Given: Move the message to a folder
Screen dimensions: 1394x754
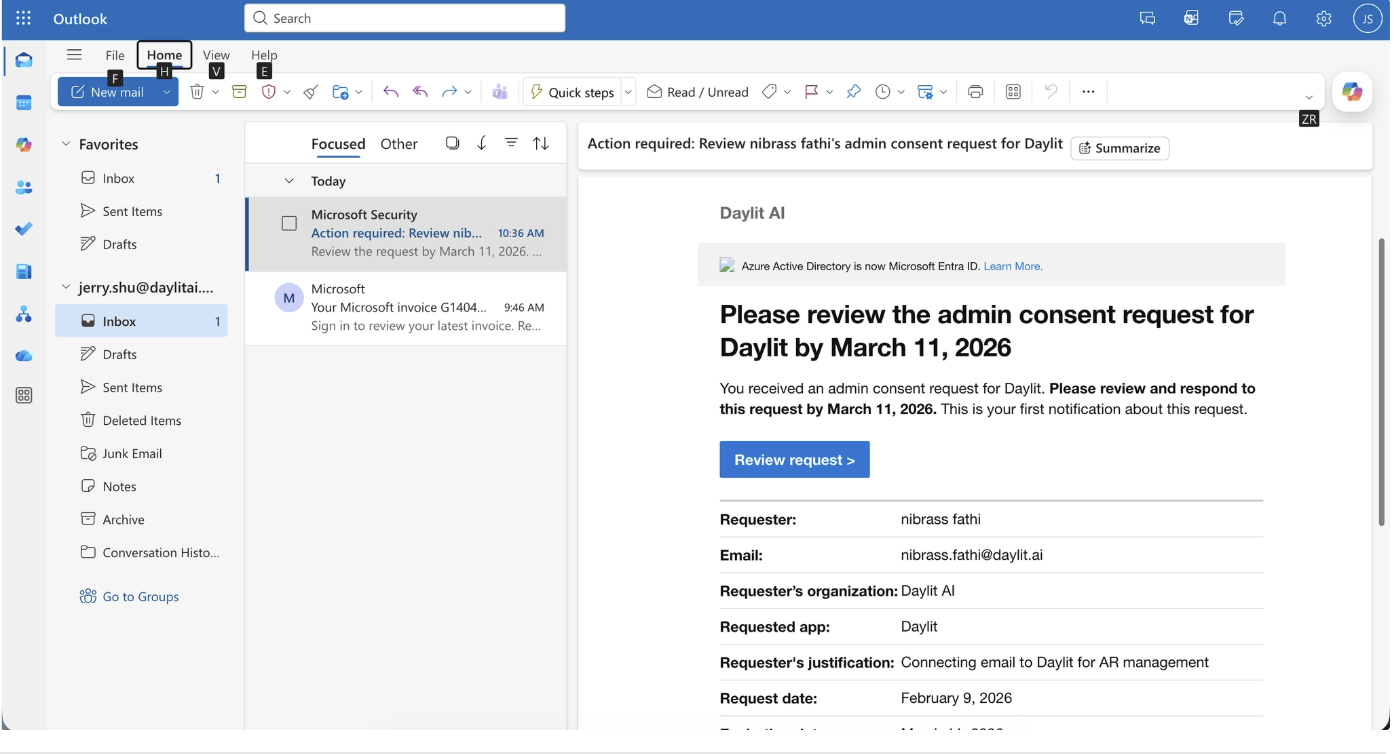Looking at the screenshot, I should point(340,92).
